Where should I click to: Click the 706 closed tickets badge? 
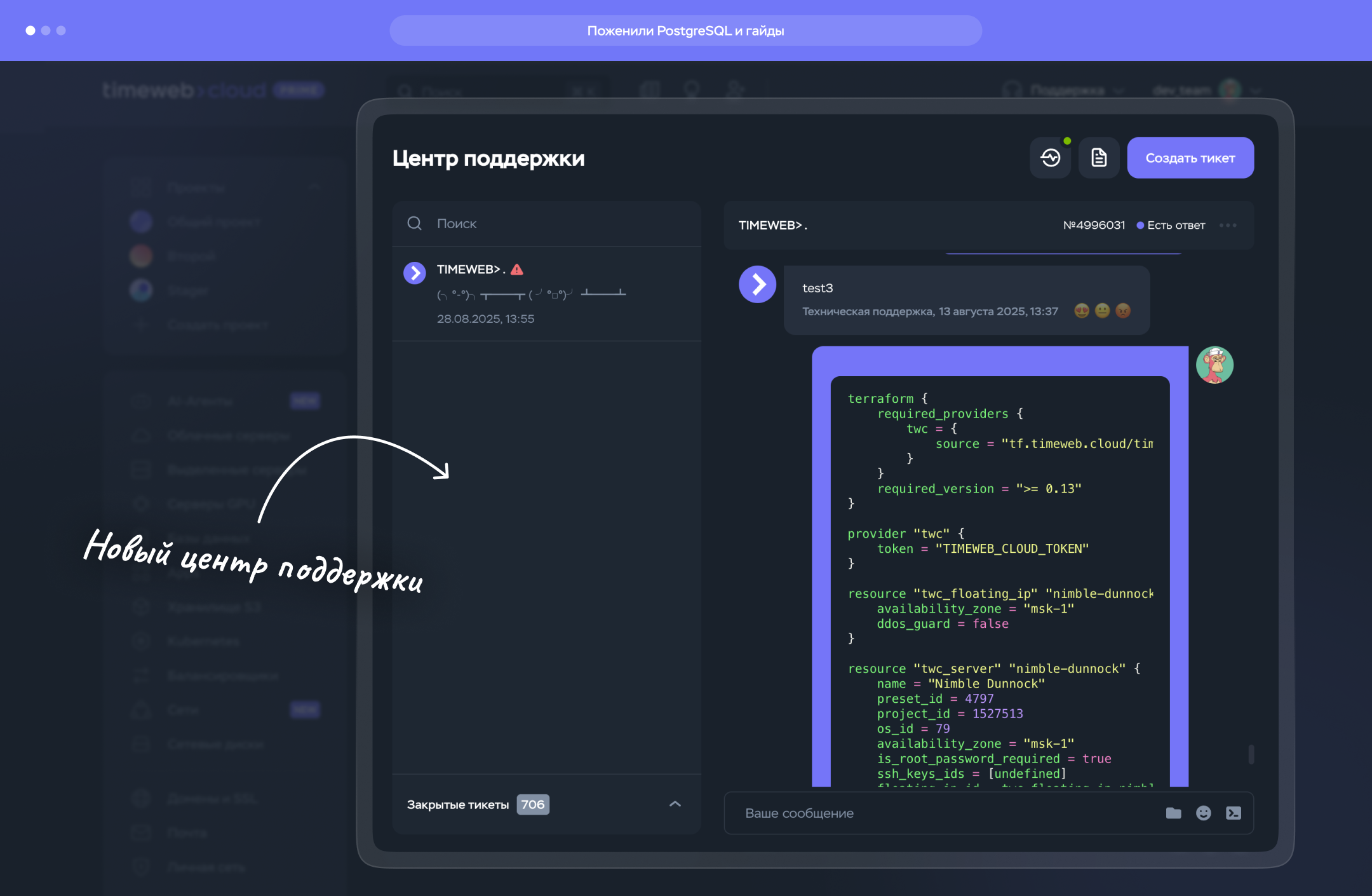[533, 804]
